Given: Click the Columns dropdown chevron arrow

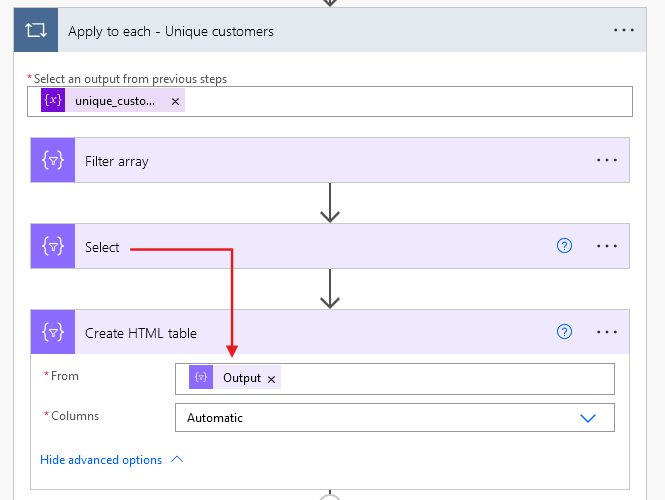Looking at the screenshot, I should [x=588, y=418].
